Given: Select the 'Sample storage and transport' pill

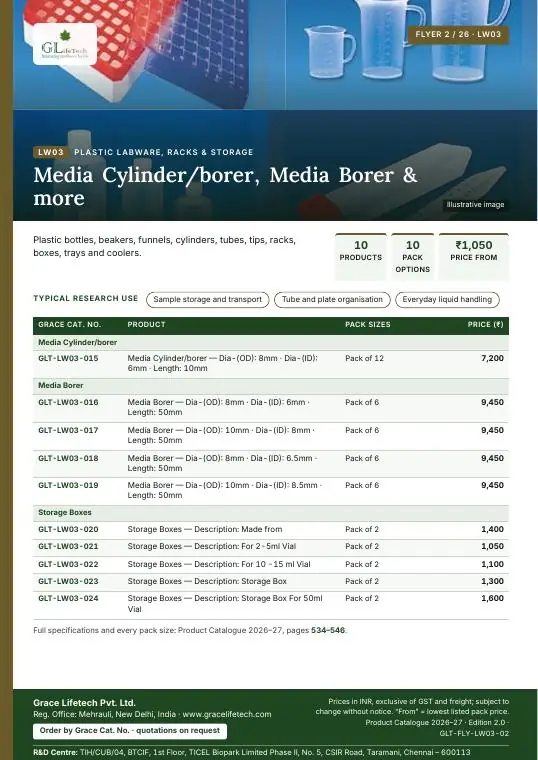Looking at the screenshot, I should pyautogui.click(x=207, y=300).
